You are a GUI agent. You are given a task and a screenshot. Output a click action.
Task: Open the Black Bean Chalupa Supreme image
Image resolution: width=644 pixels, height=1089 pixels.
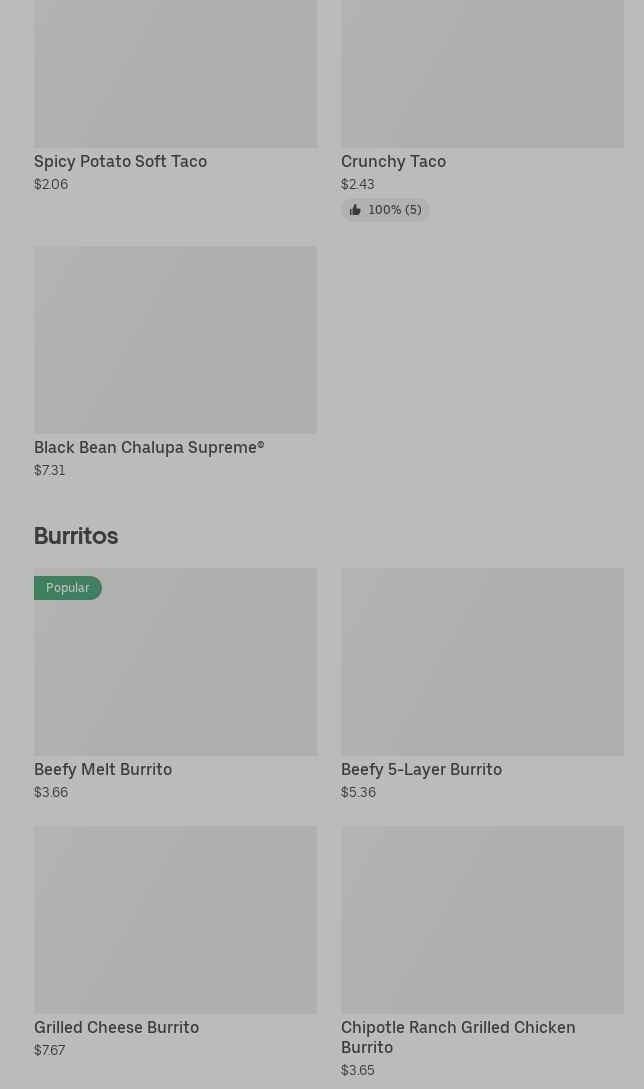tap(175, 340)
